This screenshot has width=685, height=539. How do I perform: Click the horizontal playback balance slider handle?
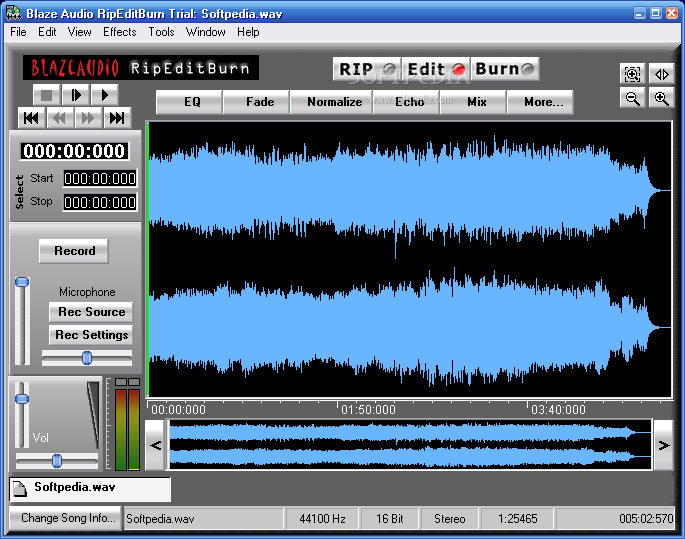(57, 461)
